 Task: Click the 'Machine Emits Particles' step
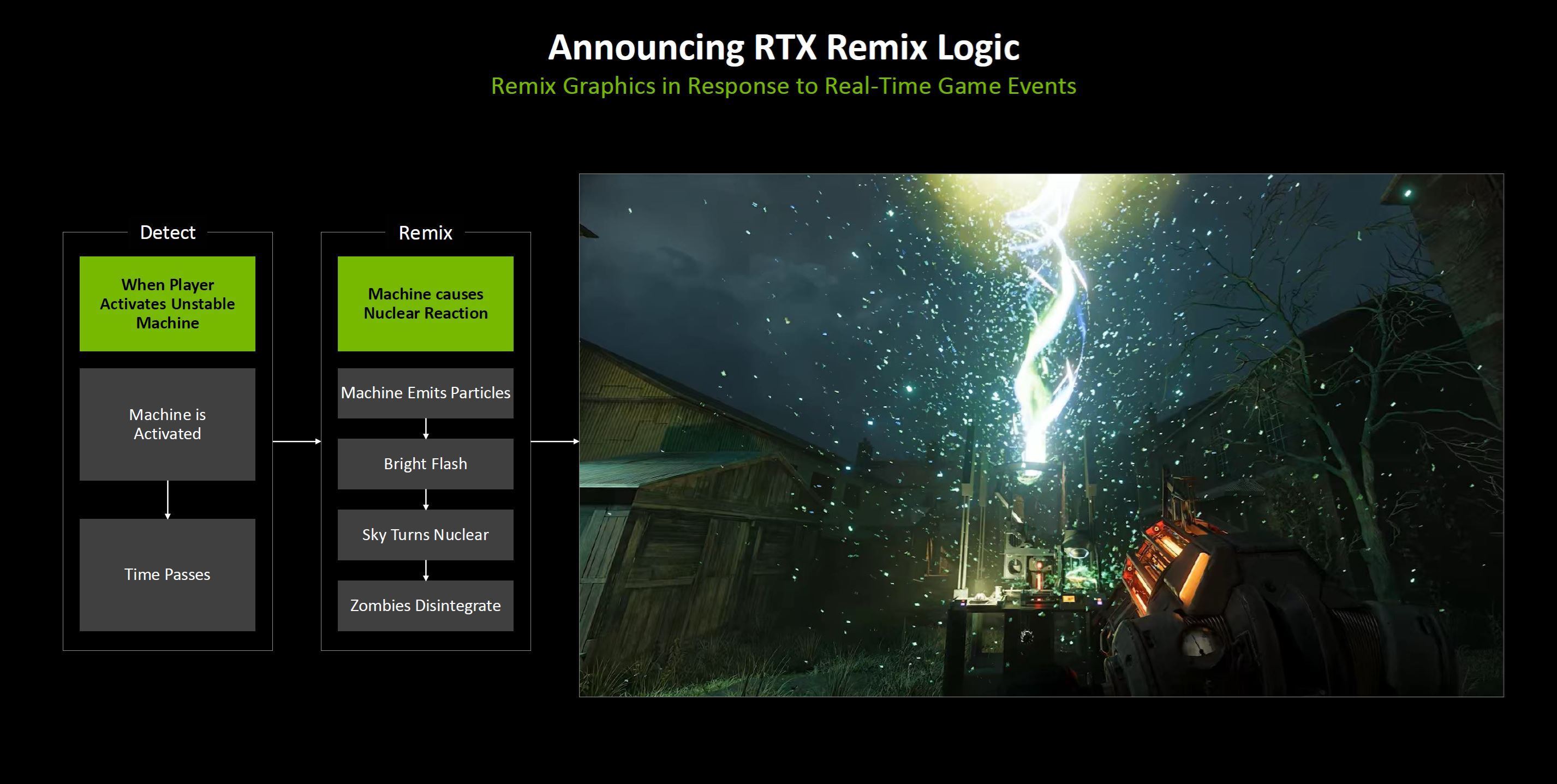(x=425, y=393)
